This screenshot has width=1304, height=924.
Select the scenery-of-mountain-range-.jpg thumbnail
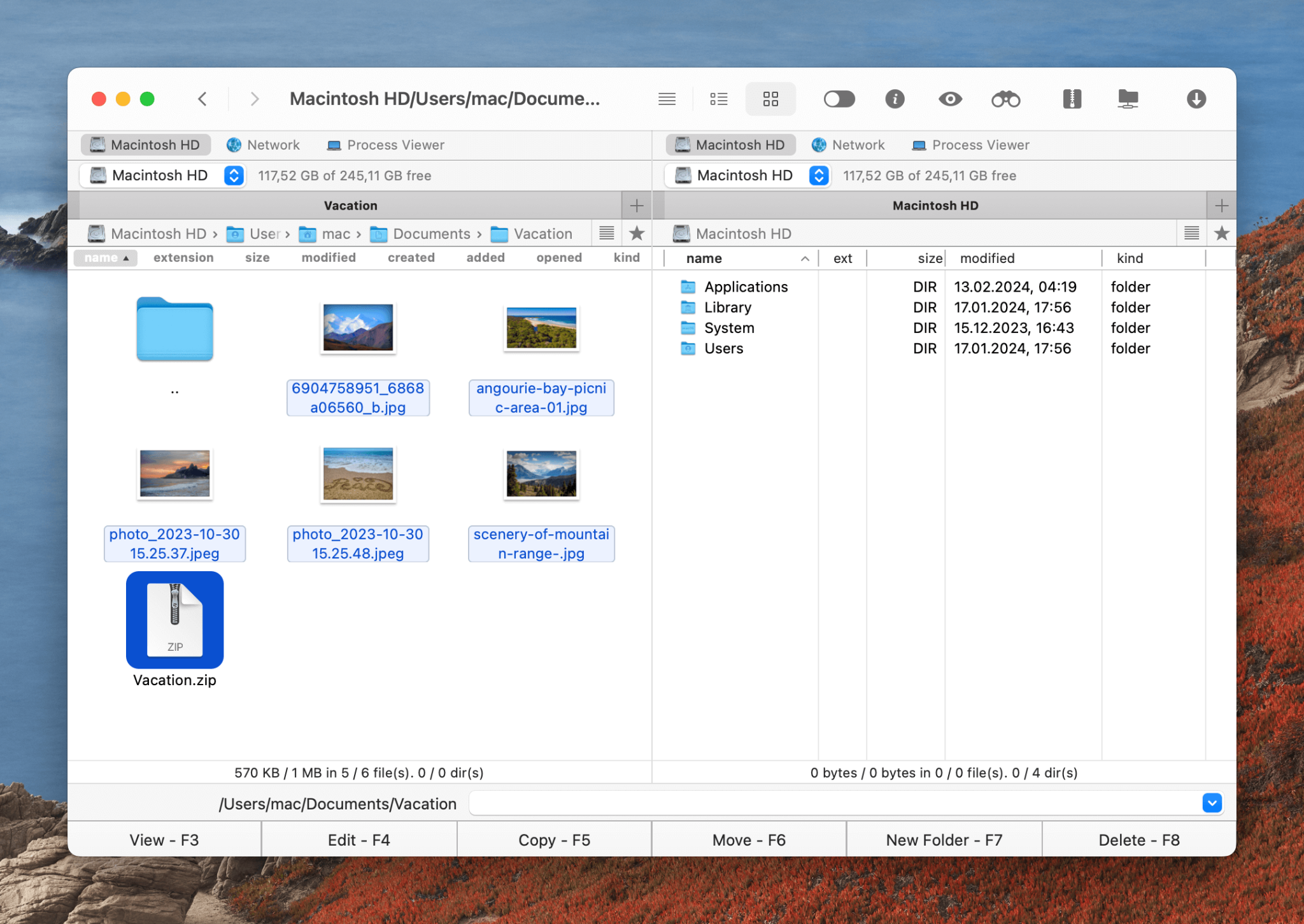click(x=541, y=474)
